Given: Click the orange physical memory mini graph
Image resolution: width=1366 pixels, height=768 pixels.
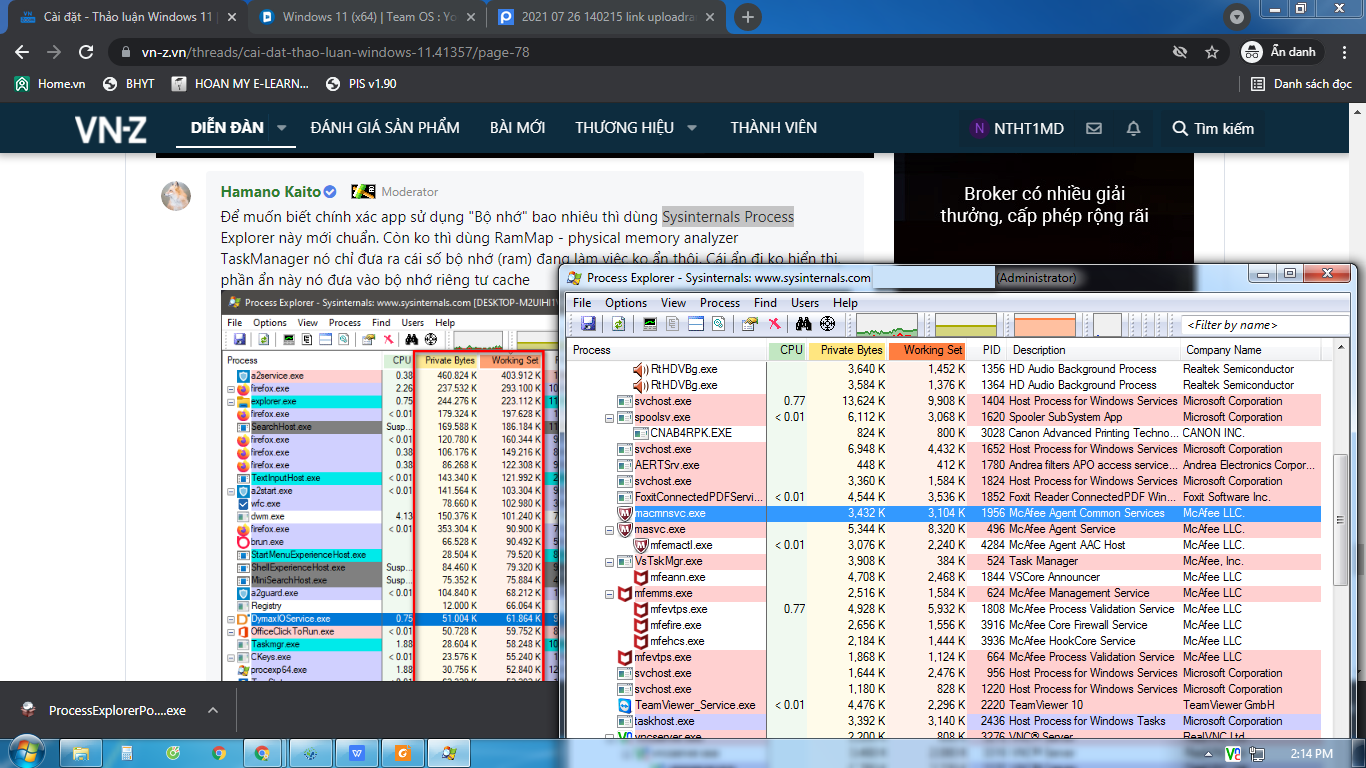Looking at the screenshot, I should click(1045, 325).
